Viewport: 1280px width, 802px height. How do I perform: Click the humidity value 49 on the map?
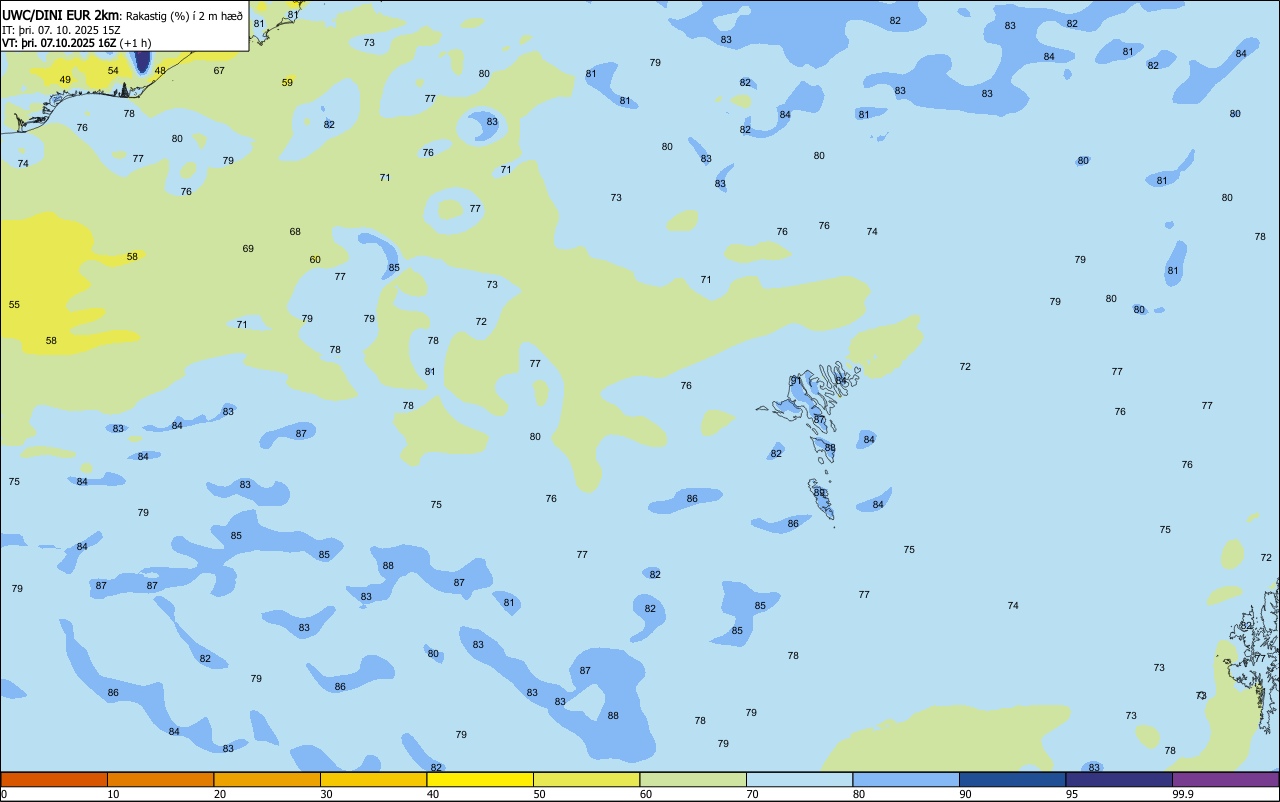65,80
